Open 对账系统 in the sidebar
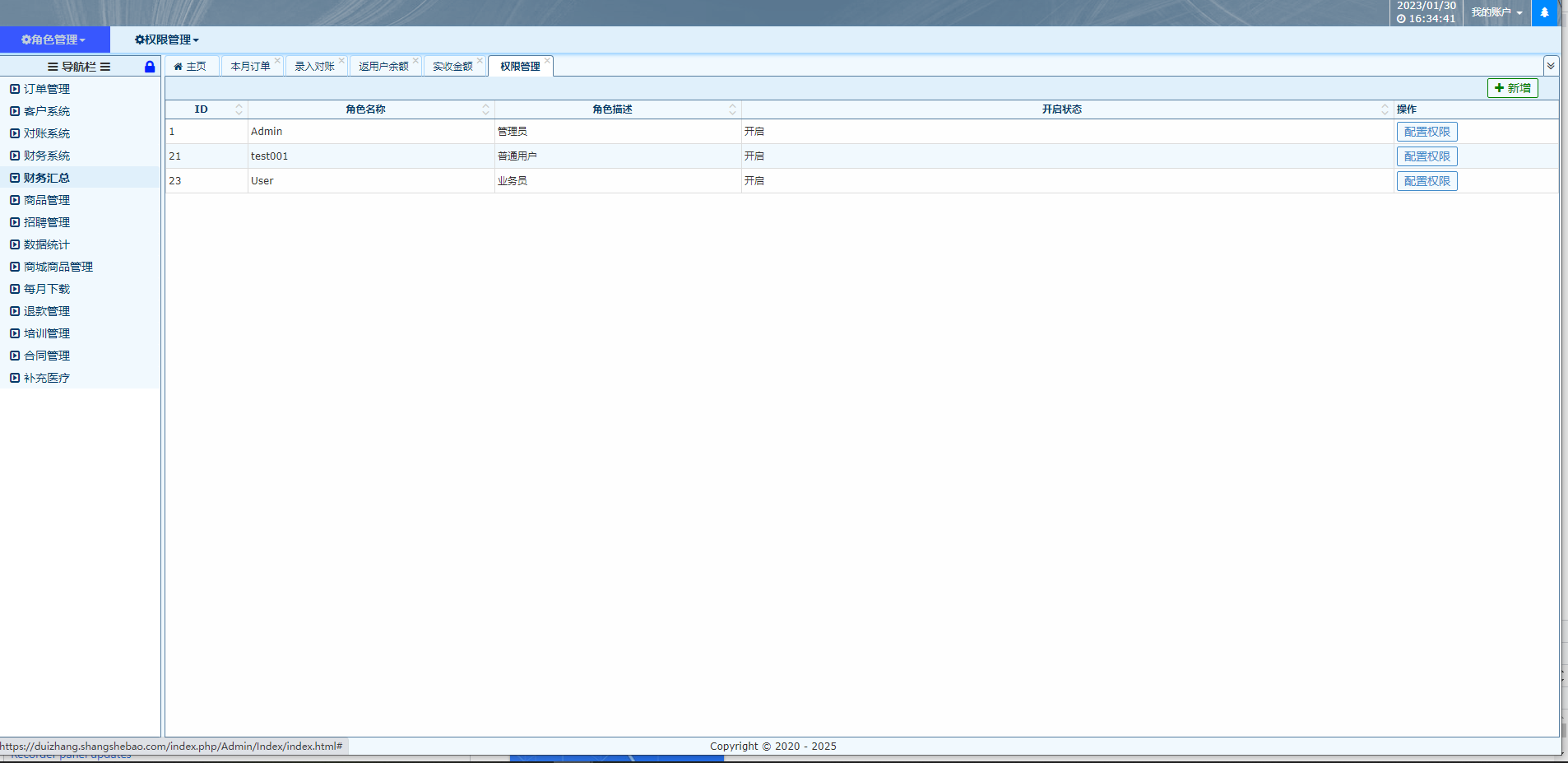This screenshot has height=763, width=1568. [x=47, y=133]
